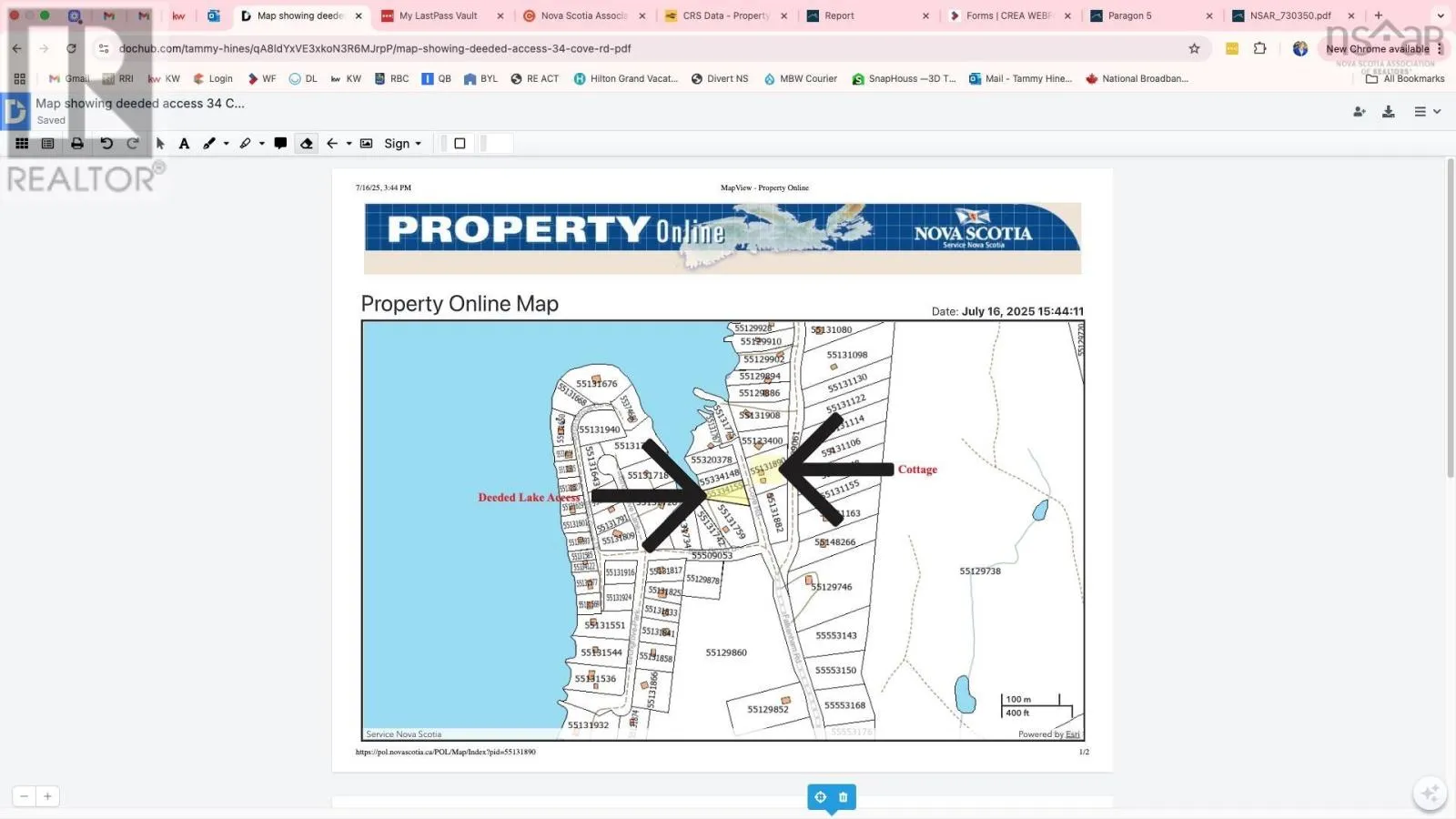Switch to the My LastPass Vault tab
1456x819 pixels.
[x=438, y=15]
